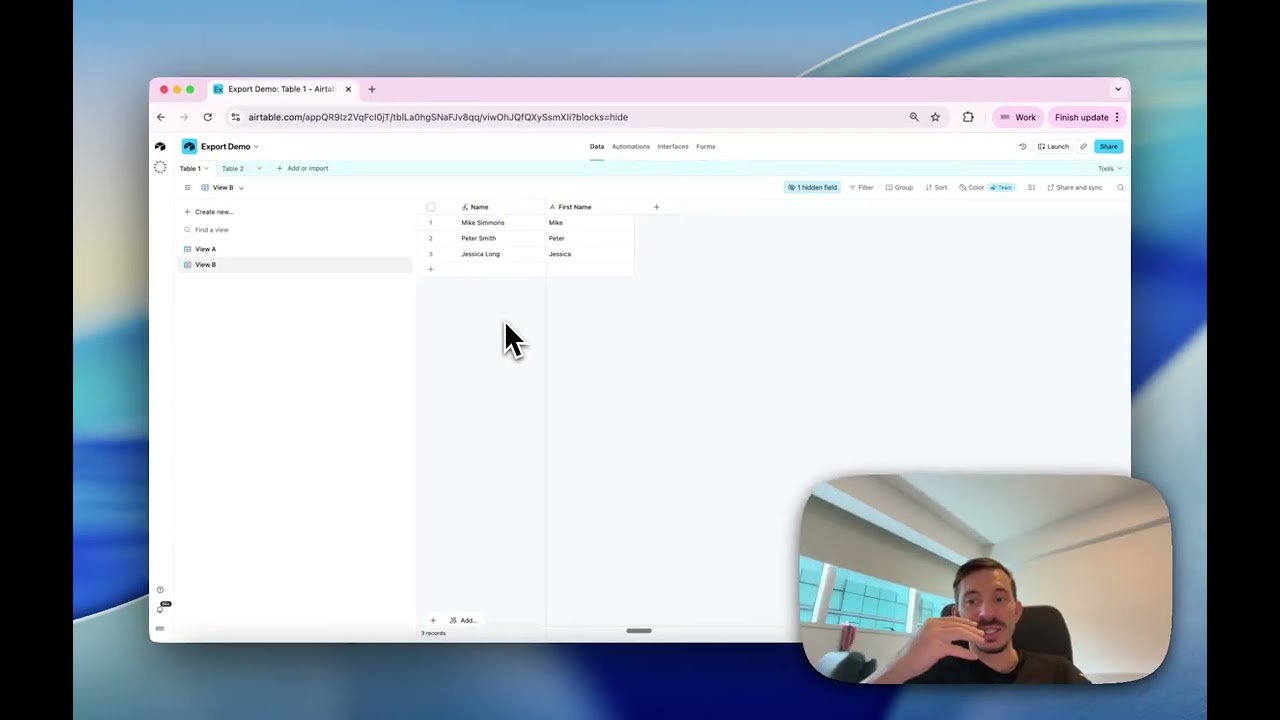The height and width of the screenshot is (720, 1280).
Task: Toggle the views sidebar hamburger icon
Action: [x=187, y=187]
